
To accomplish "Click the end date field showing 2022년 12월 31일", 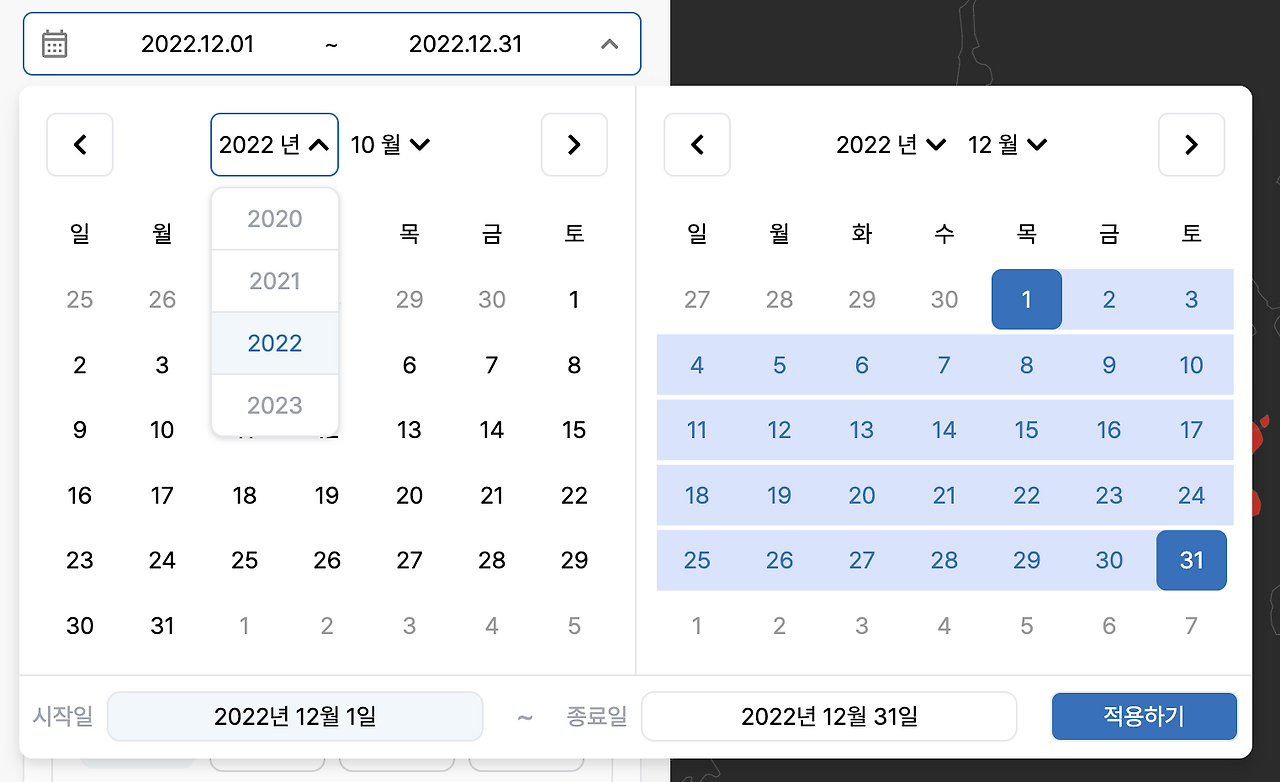I will coord(829,716).
